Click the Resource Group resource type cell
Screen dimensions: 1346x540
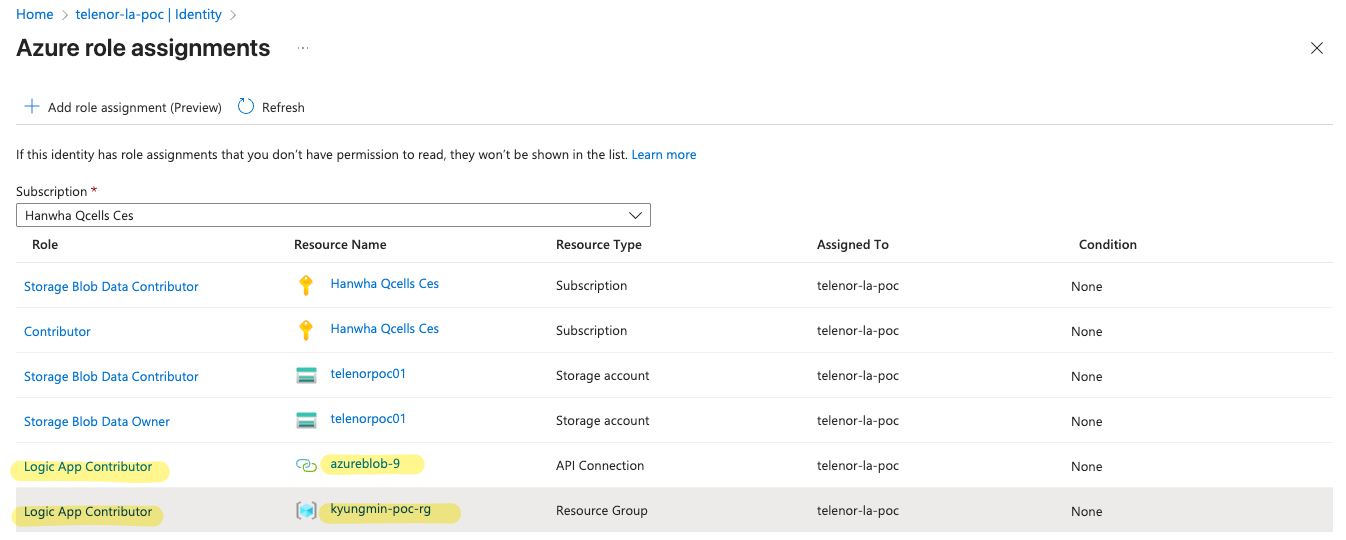[x=602, y=511]
